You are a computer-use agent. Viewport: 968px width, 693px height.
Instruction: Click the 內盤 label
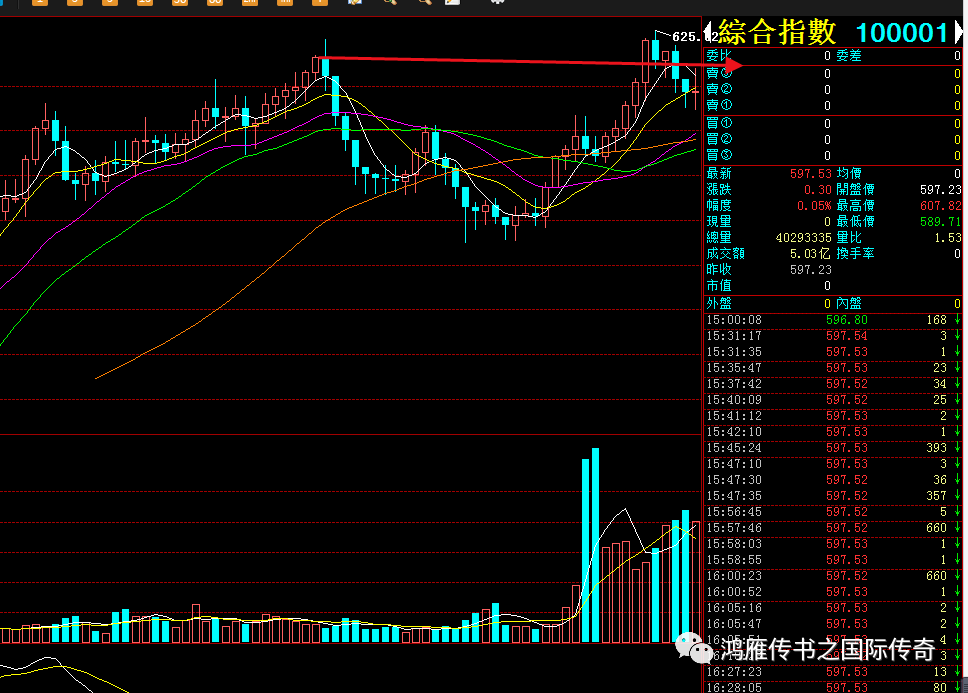849,304
